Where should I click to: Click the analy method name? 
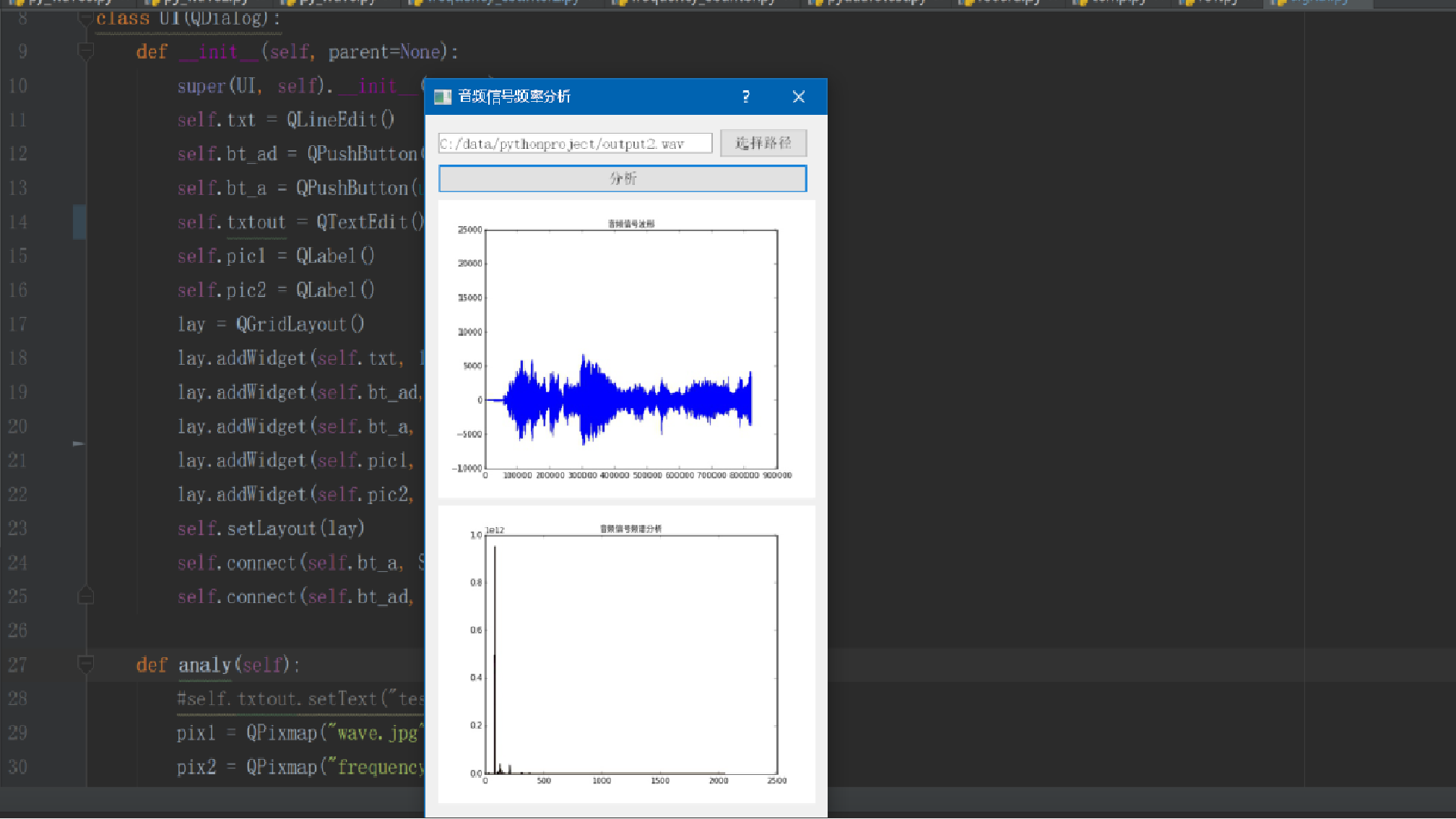point(205,664)
